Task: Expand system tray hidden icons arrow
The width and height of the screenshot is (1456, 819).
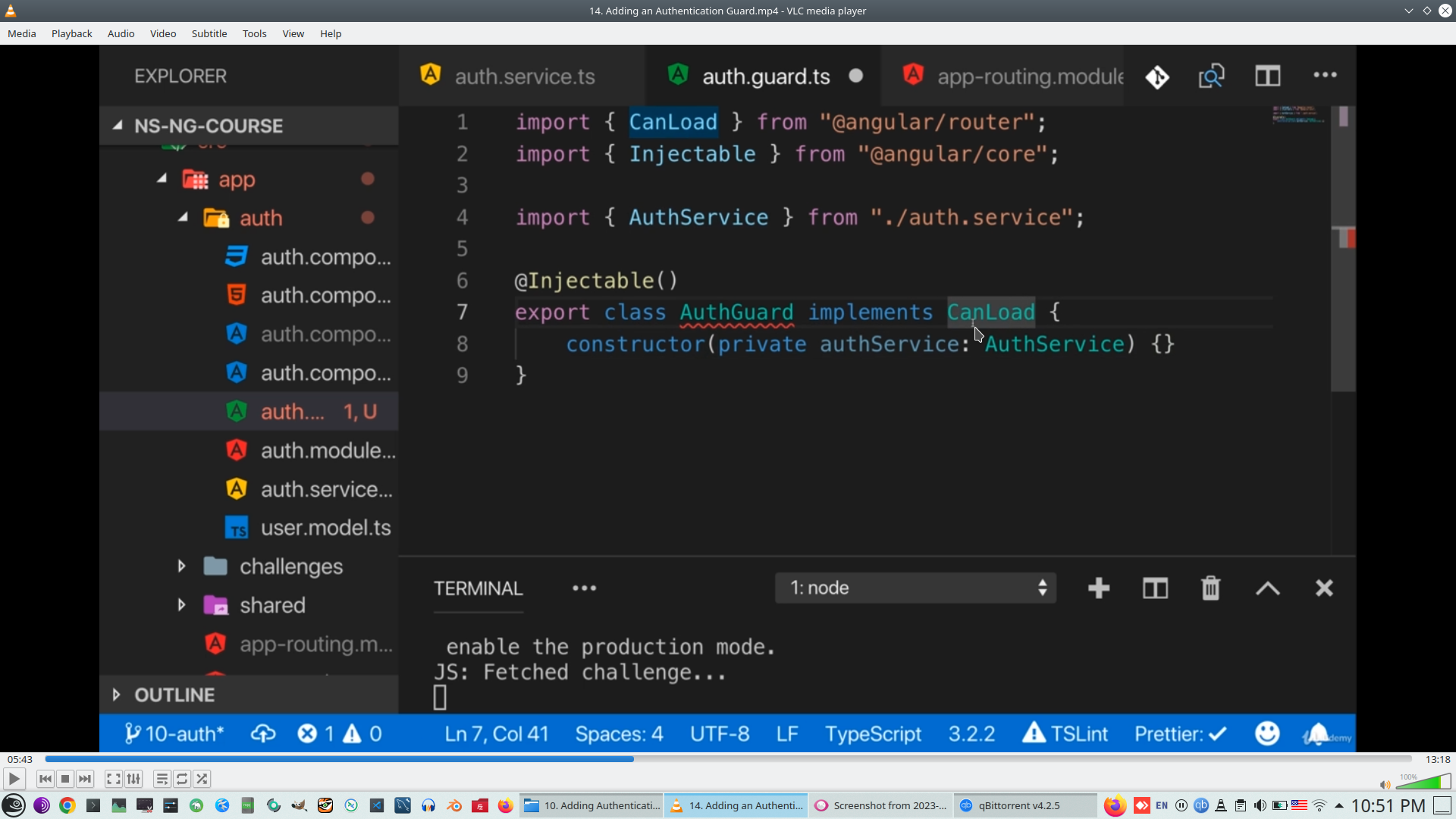Action: [1339, 805]
